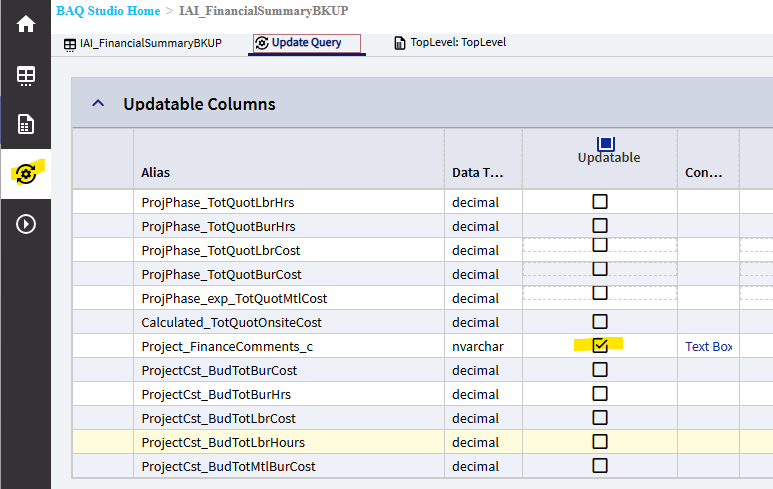
Task: Select the document report sidebar icon
Action: (26, 124)
